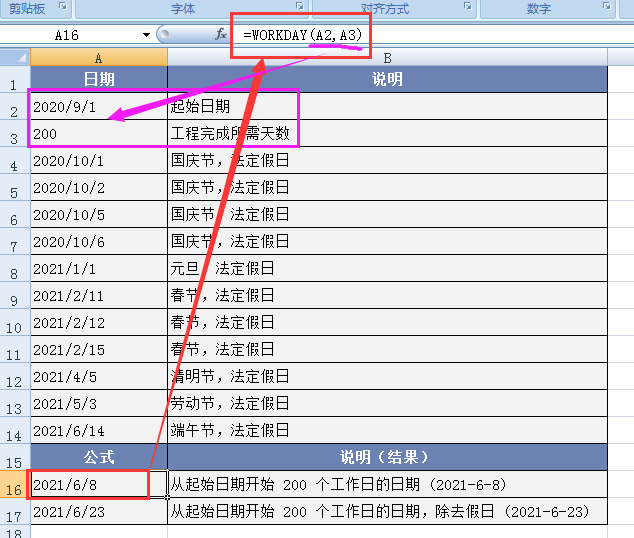Select row 17 header

coord(15,512)
